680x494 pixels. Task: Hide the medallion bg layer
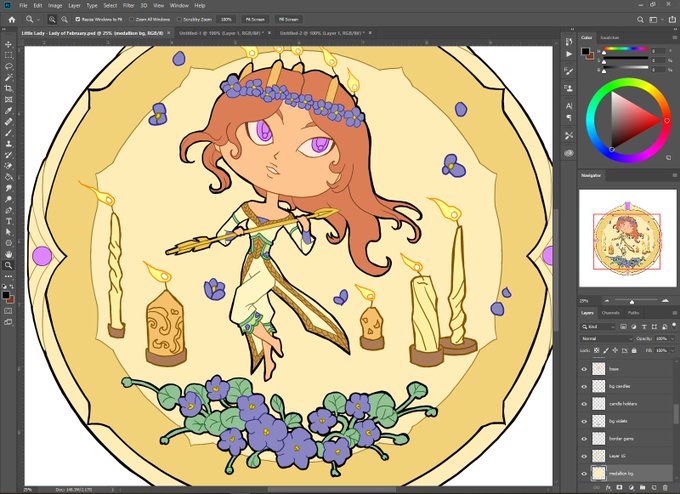584,474
